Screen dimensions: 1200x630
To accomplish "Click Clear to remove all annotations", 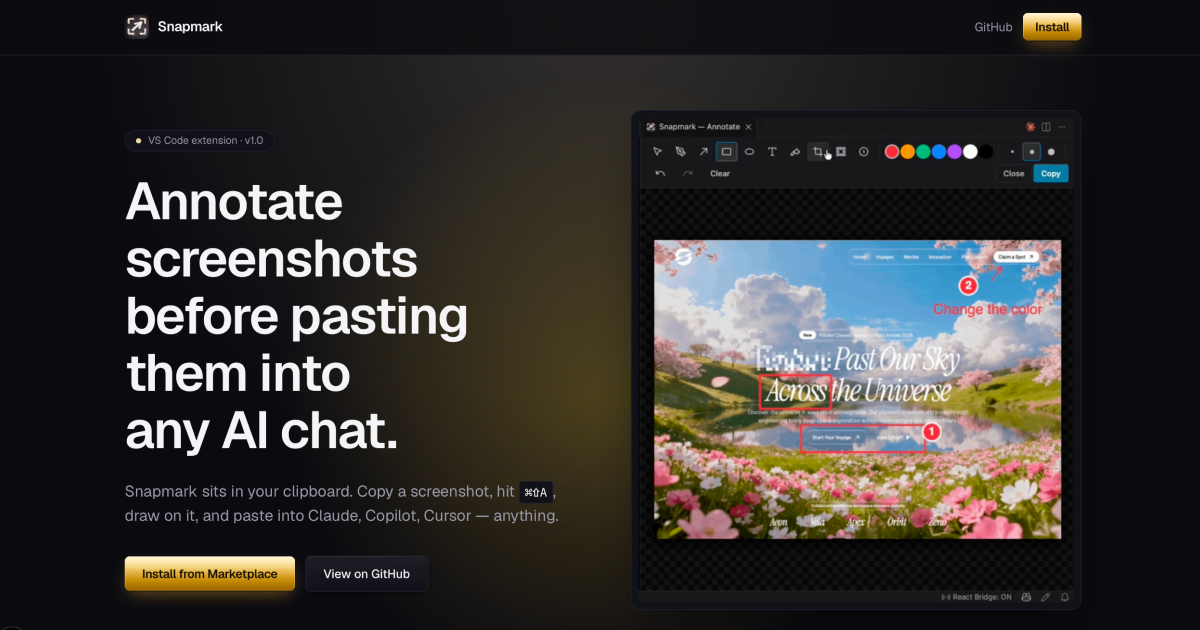I will click(720, 172).
